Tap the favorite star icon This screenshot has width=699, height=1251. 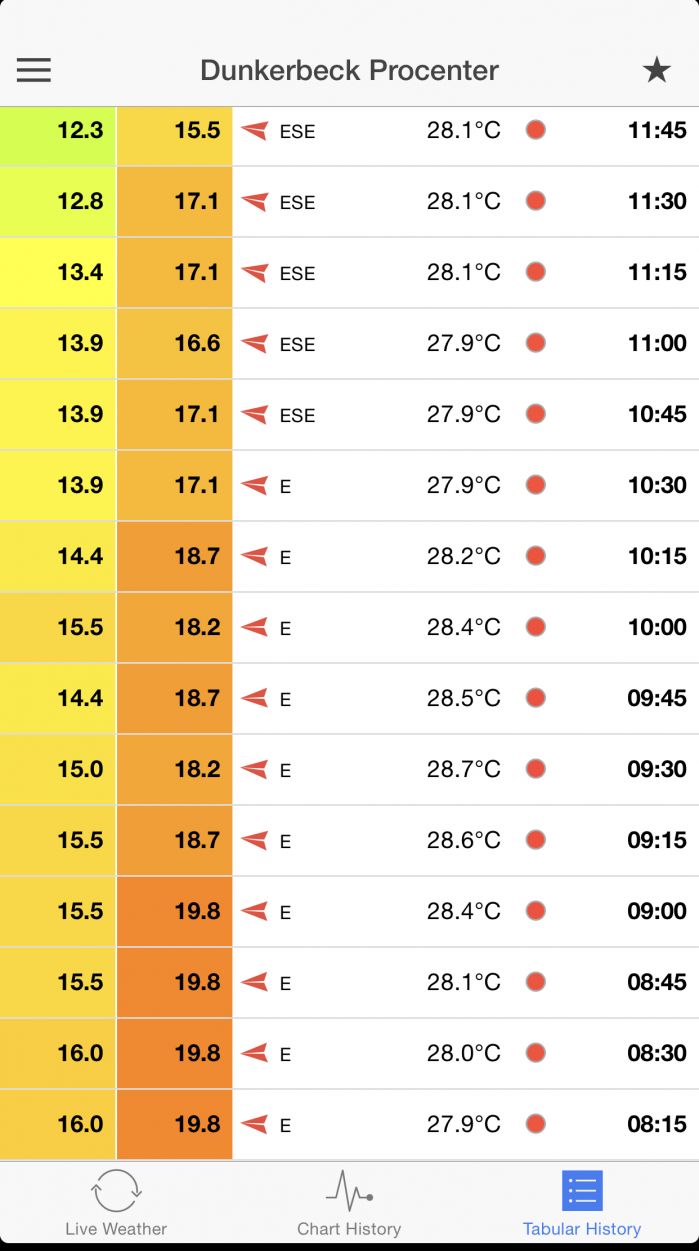(x=656, y=70)
